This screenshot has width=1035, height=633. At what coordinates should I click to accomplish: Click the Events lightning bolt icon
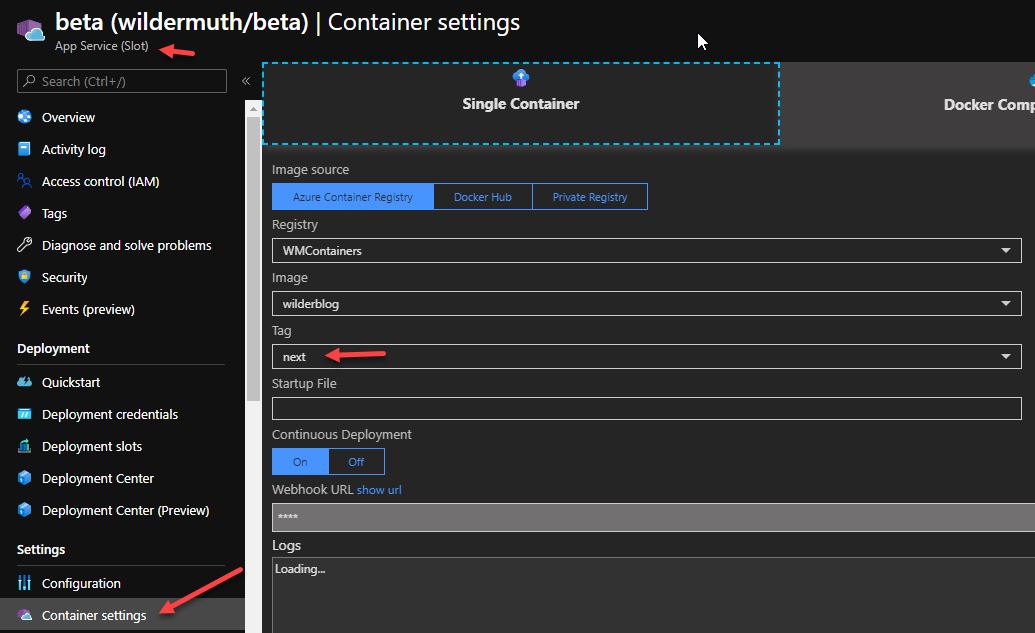(x=25, y=309)
